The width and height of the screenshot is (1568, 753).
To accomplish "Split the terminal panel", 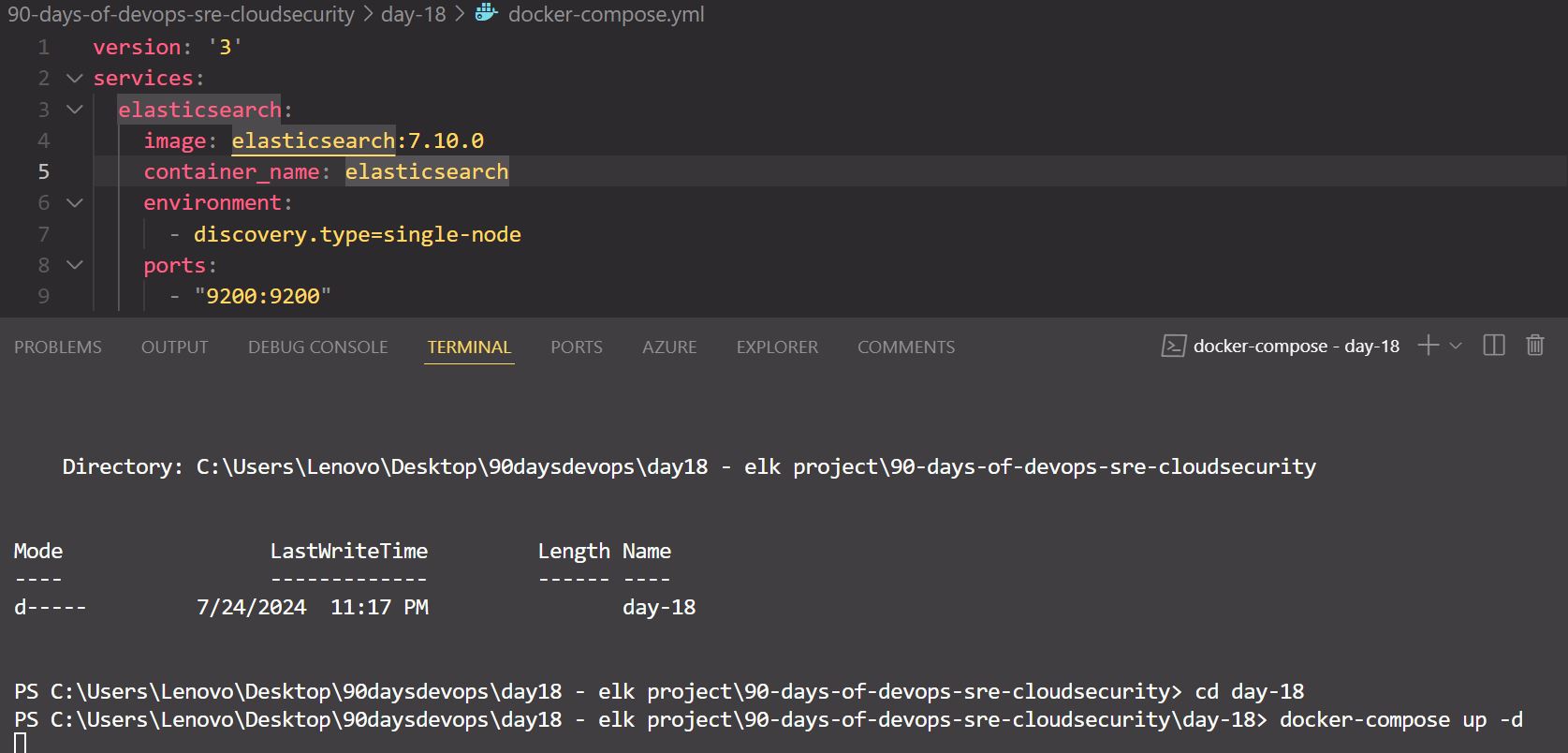I will [1494, 346].
